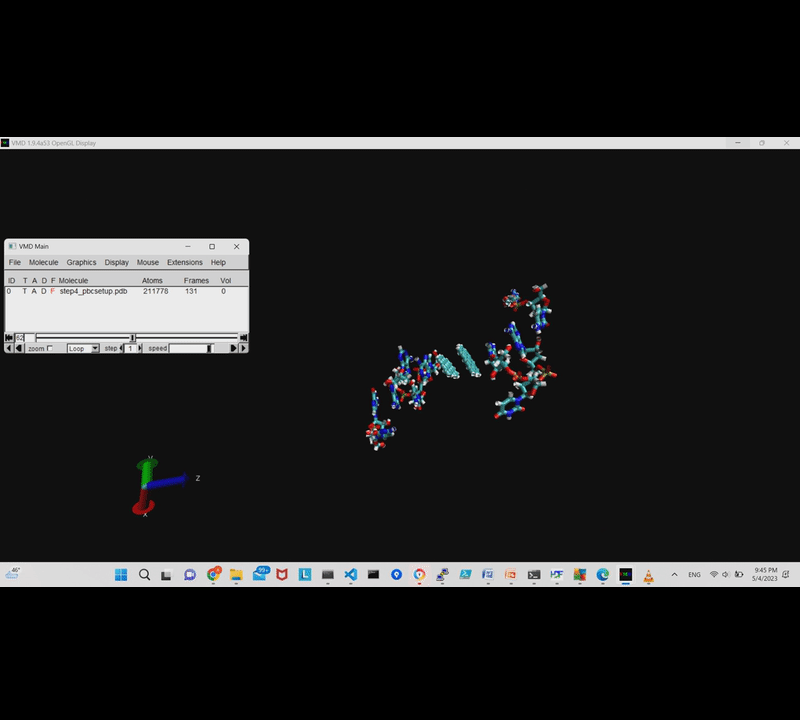
Task: Play the trajectory animation forward
Action: pyautogui.click(x=232, y=348)
